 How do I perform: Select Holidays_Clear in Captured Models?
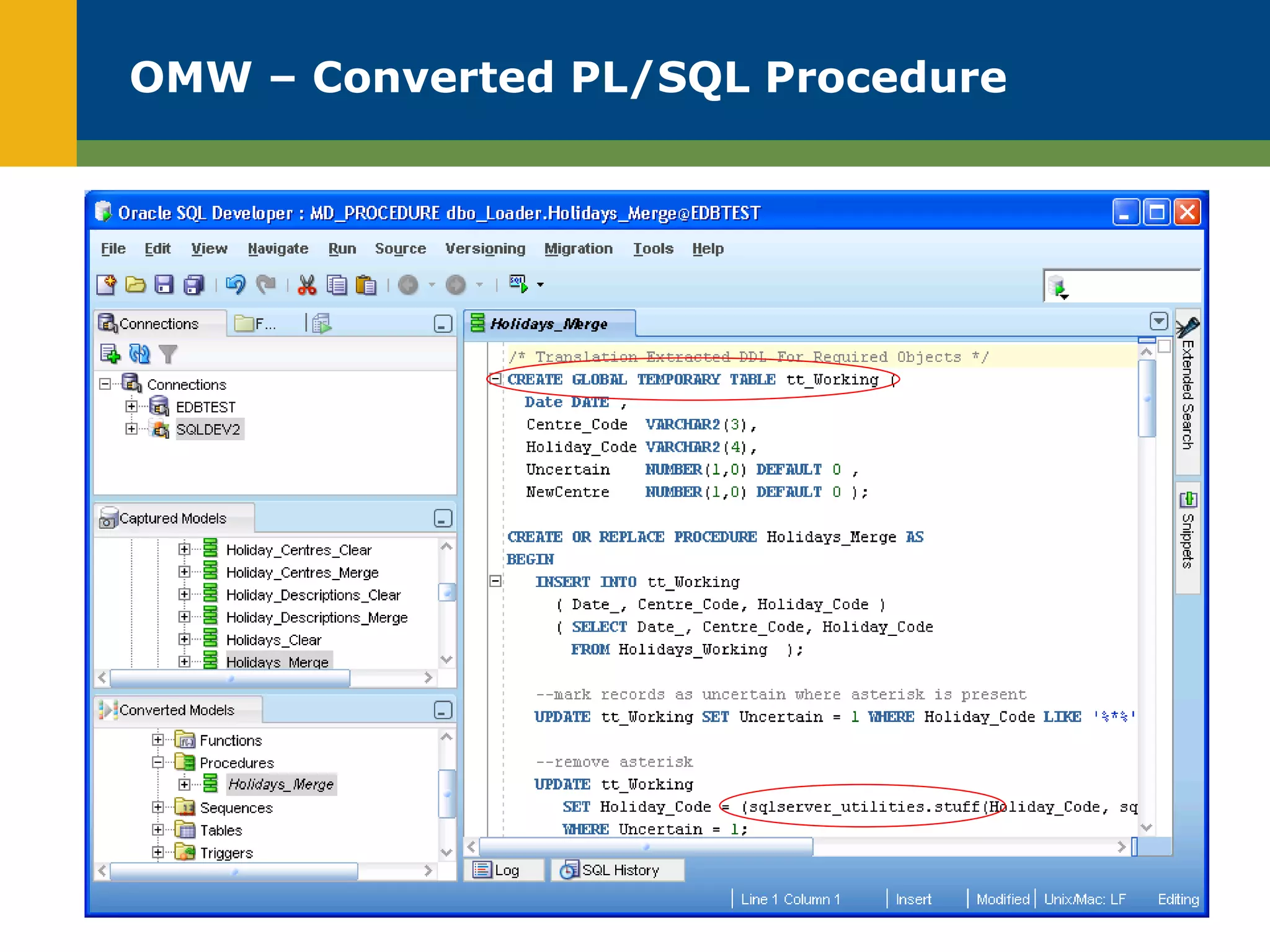click(273, 640)
